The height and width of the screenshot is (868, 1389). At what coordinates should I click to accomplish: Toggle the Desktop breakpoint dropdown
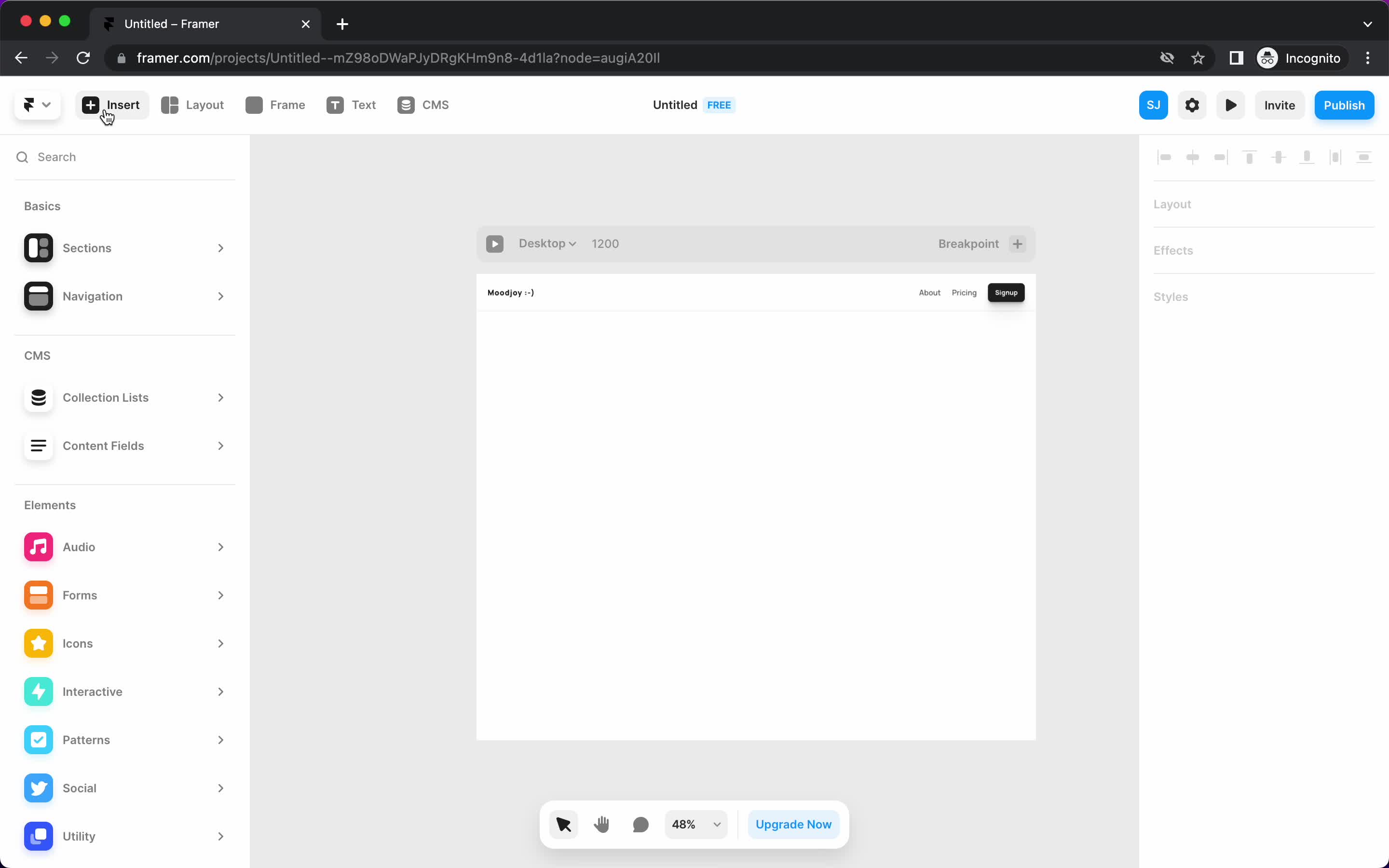pyautogui.click(x=547, y=243)
